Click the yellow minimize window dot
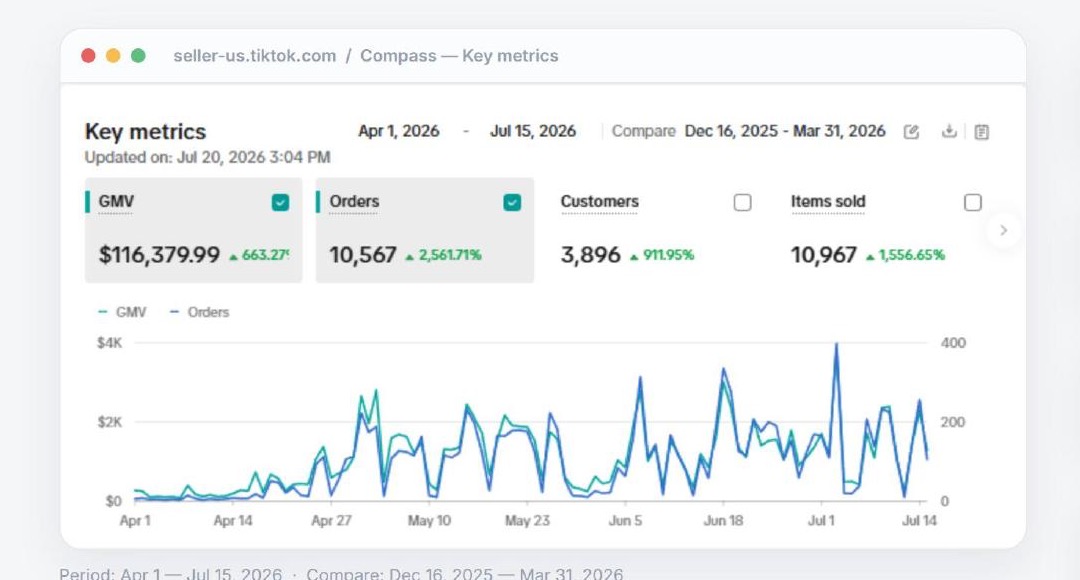The height and width of the screenshot is (580, 1080). [113, 56]
